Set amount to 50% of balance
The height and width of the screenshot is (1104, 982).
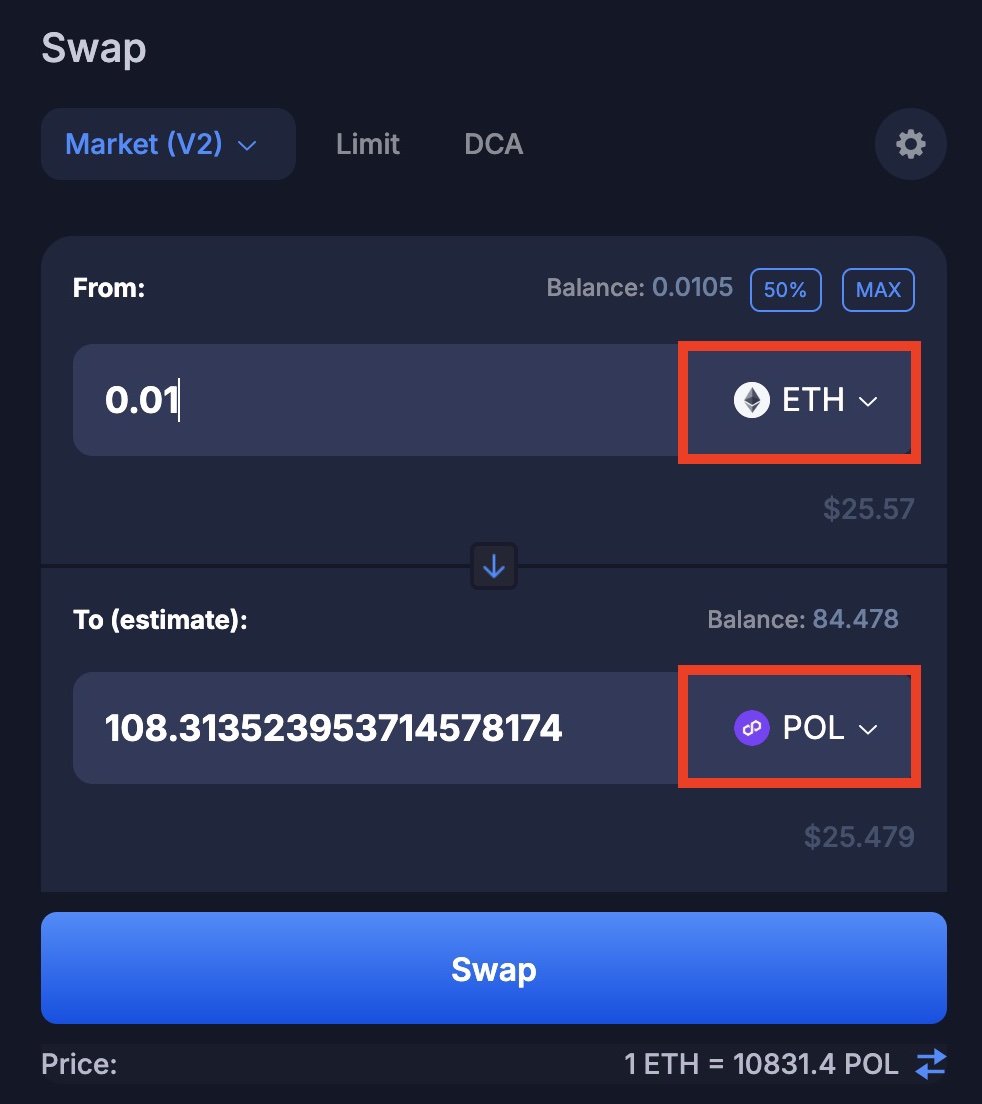pyautogui.click(x=786, y=289)
